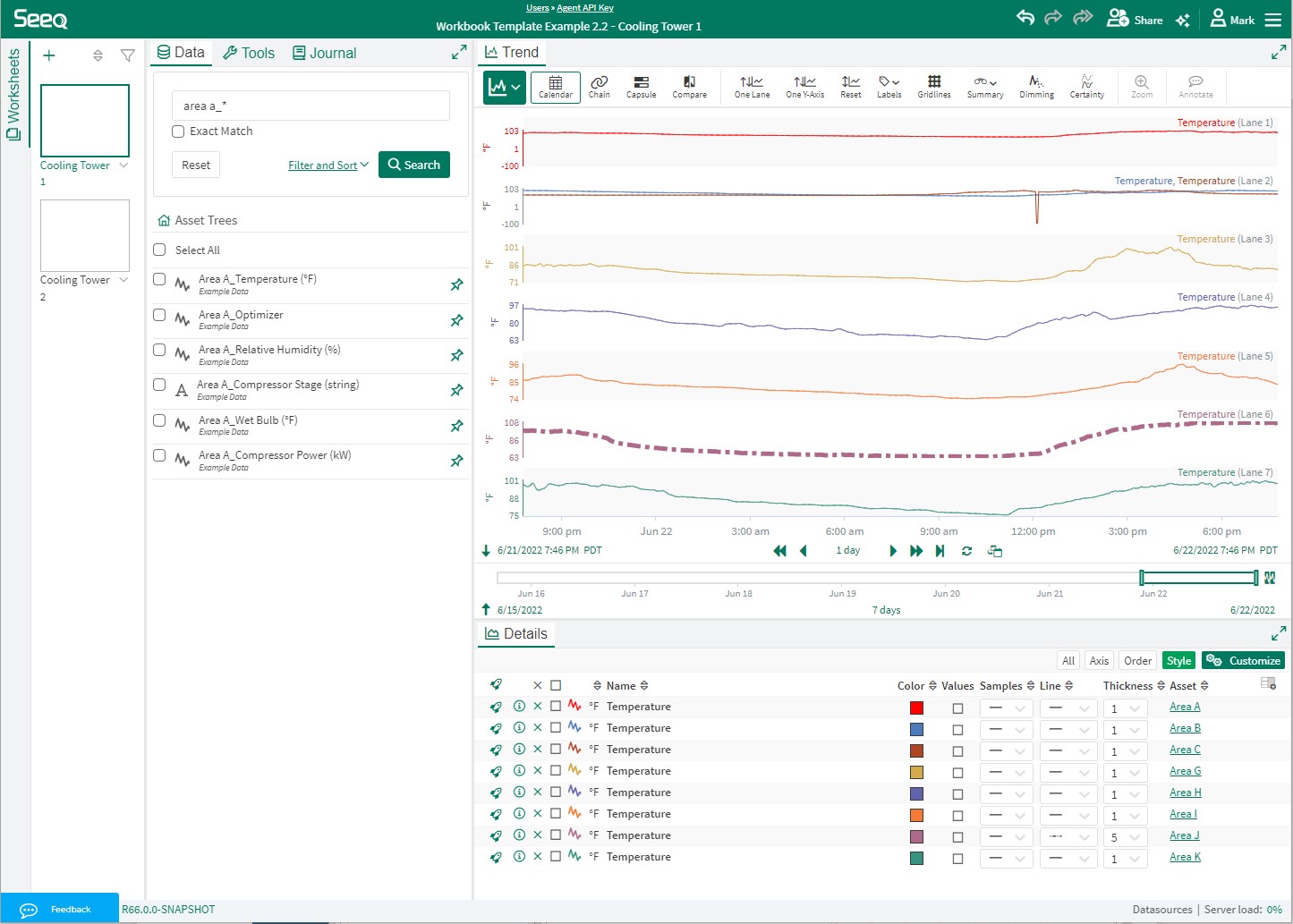This screenshot has height=924, width=1293.
Task: Select Area A_Relative Humidity checkbox
Action: [159, 350]
